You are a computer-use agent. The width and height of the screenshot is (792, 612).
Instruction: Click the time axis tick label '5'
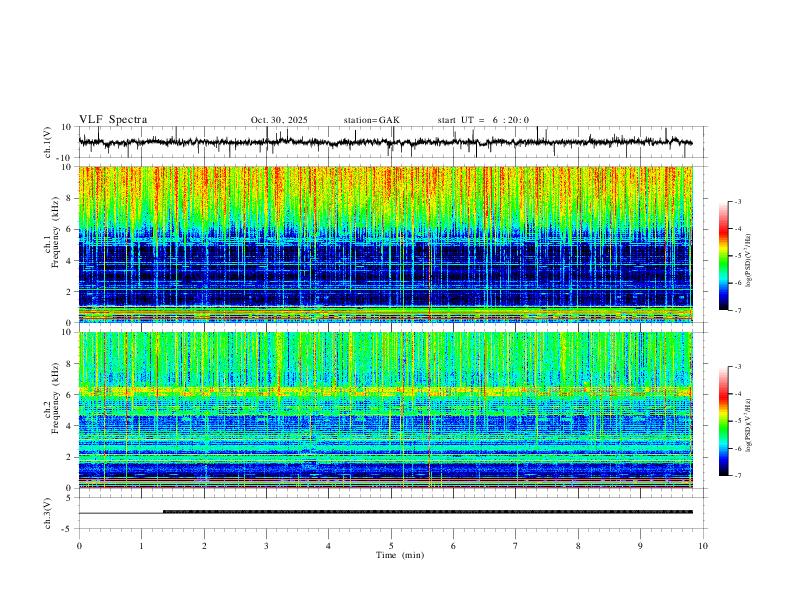coord(391,546)
